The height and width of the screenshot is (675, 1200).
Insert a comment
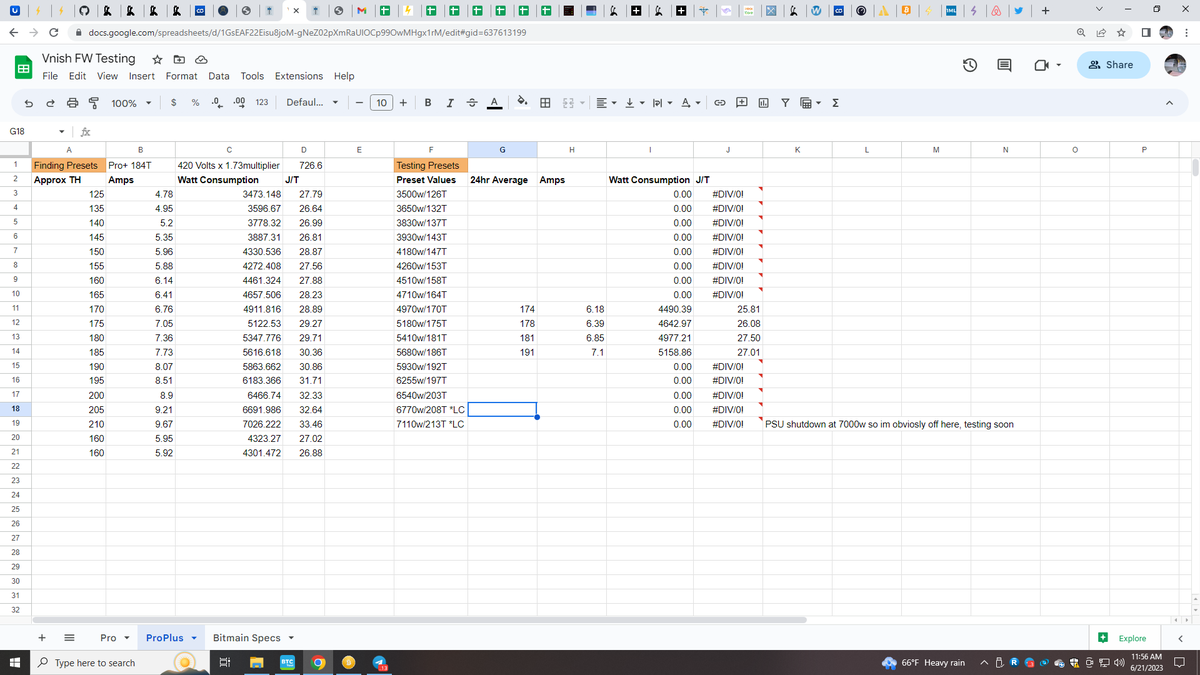pyautogui.click(x=742, y=102)
